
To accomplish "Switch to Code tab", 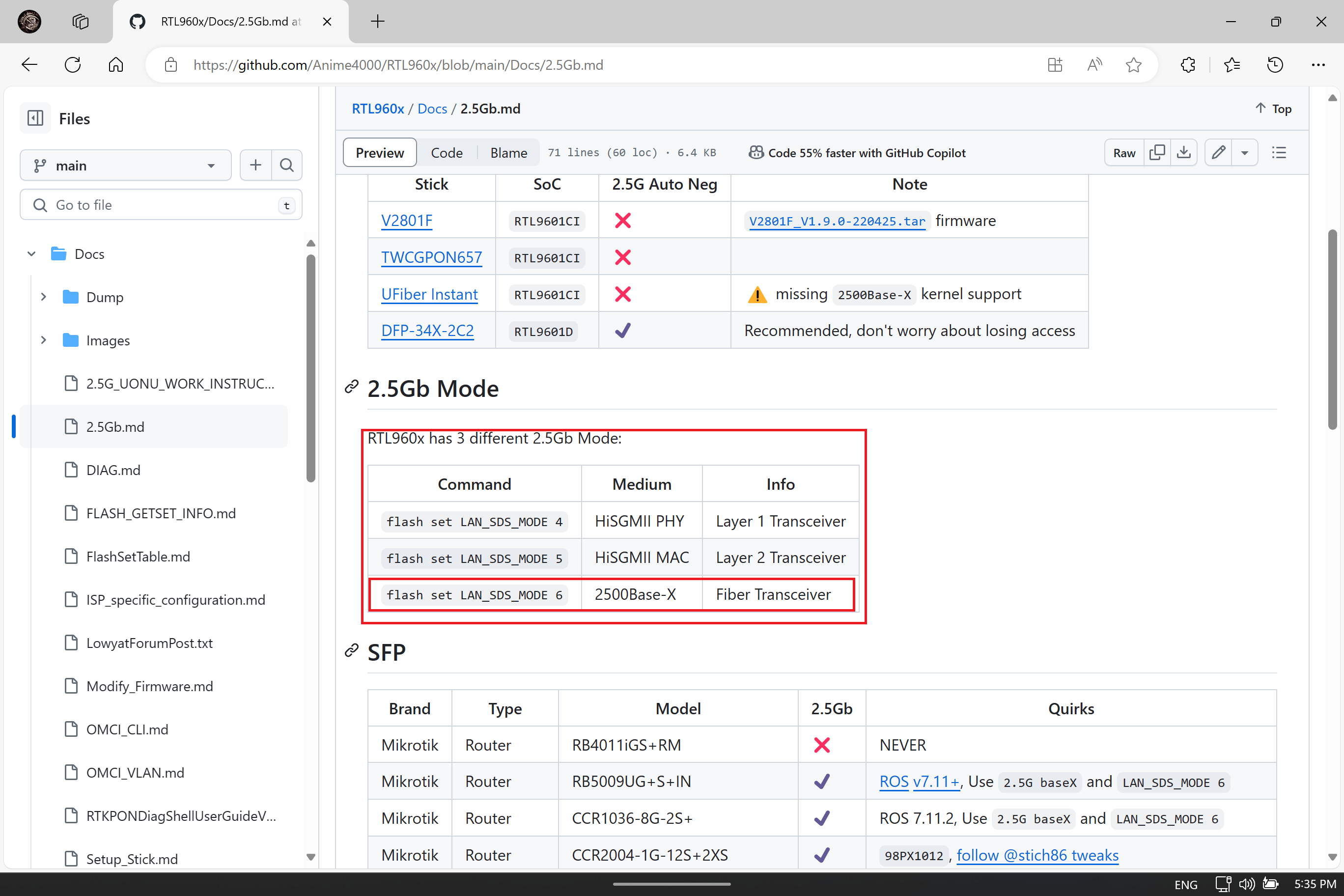I will pyautogui.click(x=447, y=153).
